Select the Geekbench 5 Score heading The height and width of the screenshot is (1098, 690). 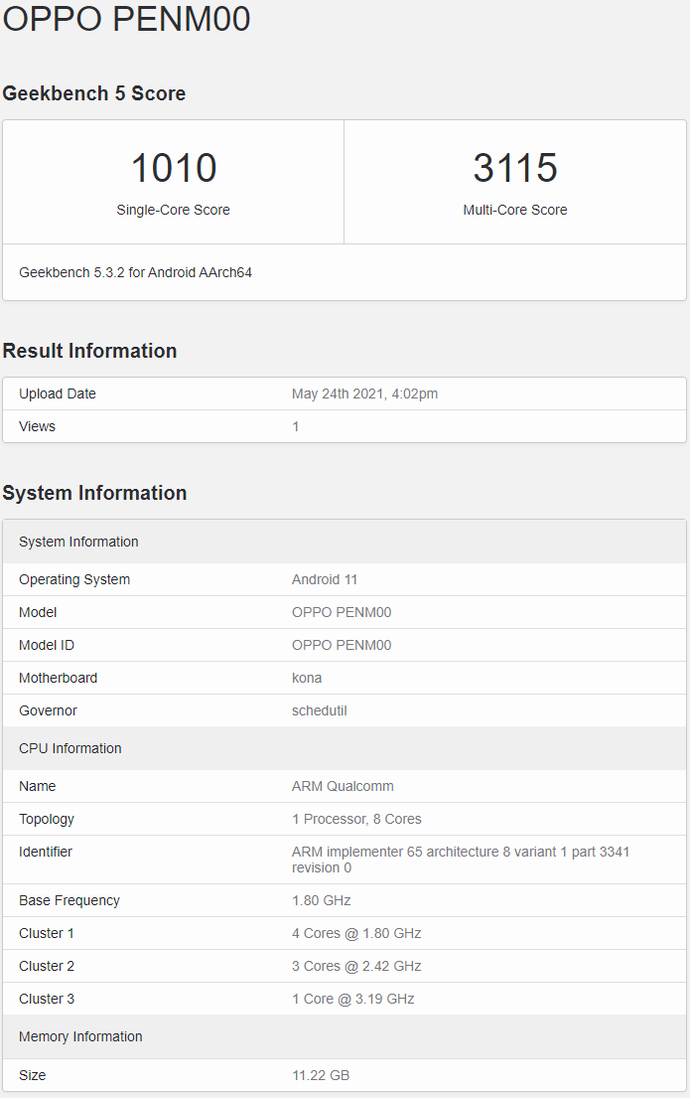click(x=94, y=93)
